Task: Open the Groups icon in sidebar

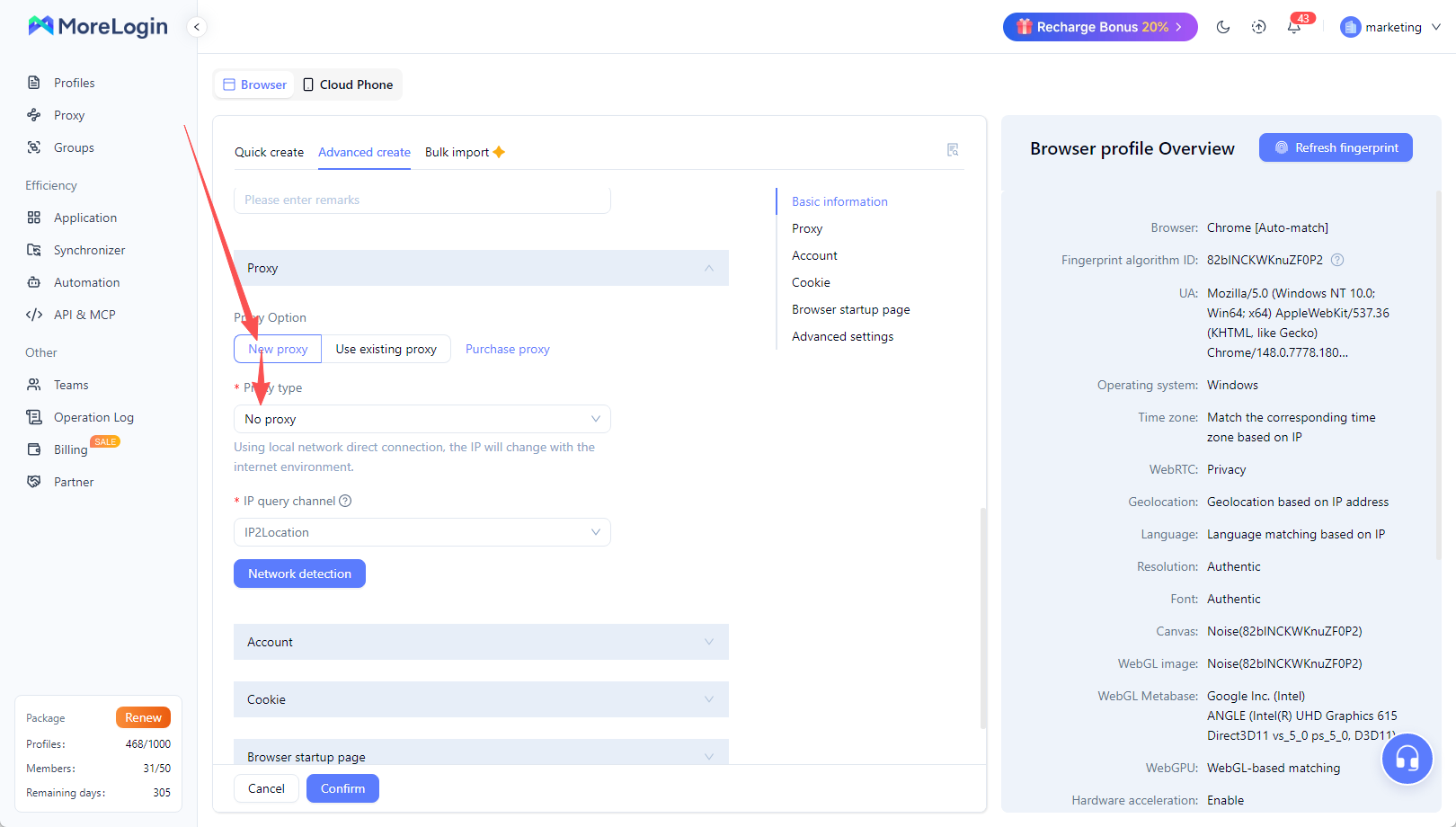Action: [x=34, y=147]
